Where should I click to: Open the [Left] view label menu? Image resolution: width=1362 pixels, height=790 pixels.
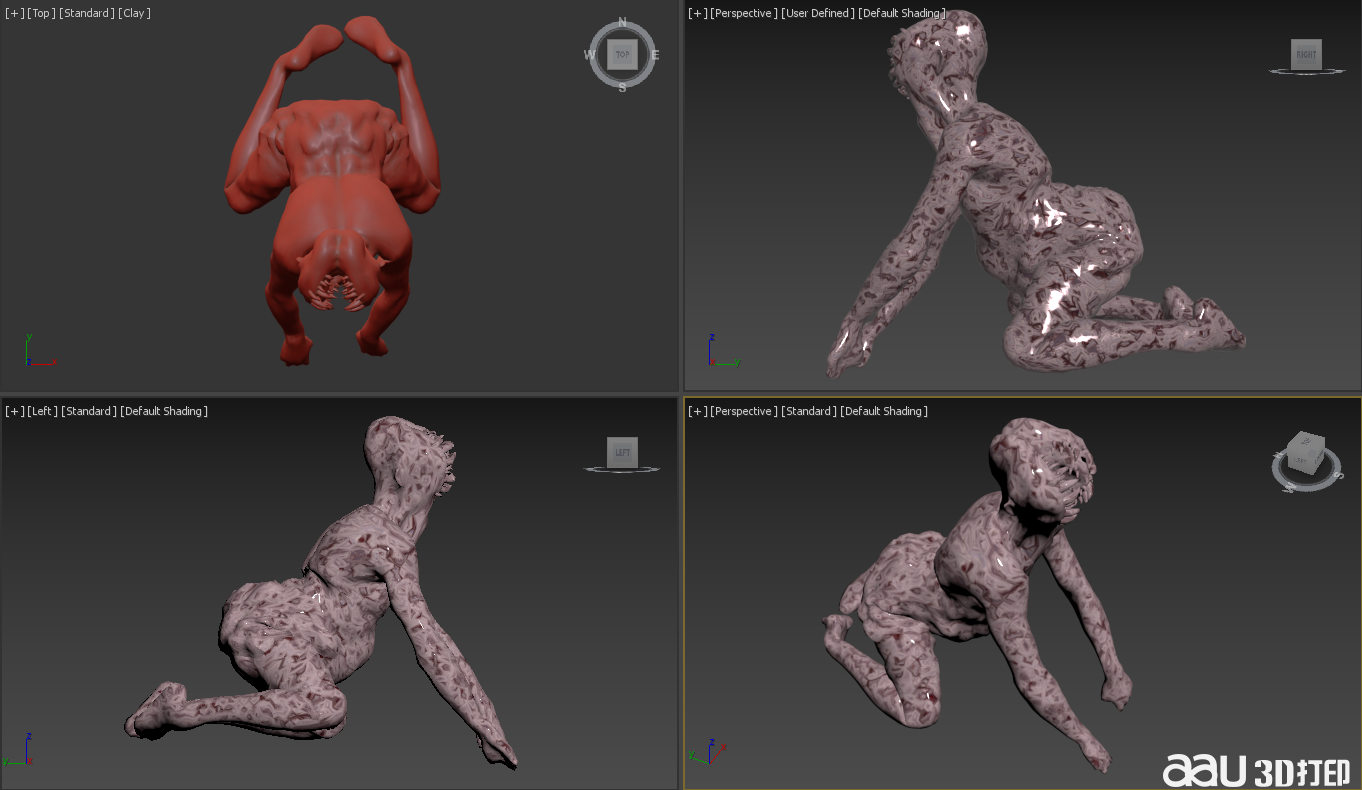[x=42, y=411]
